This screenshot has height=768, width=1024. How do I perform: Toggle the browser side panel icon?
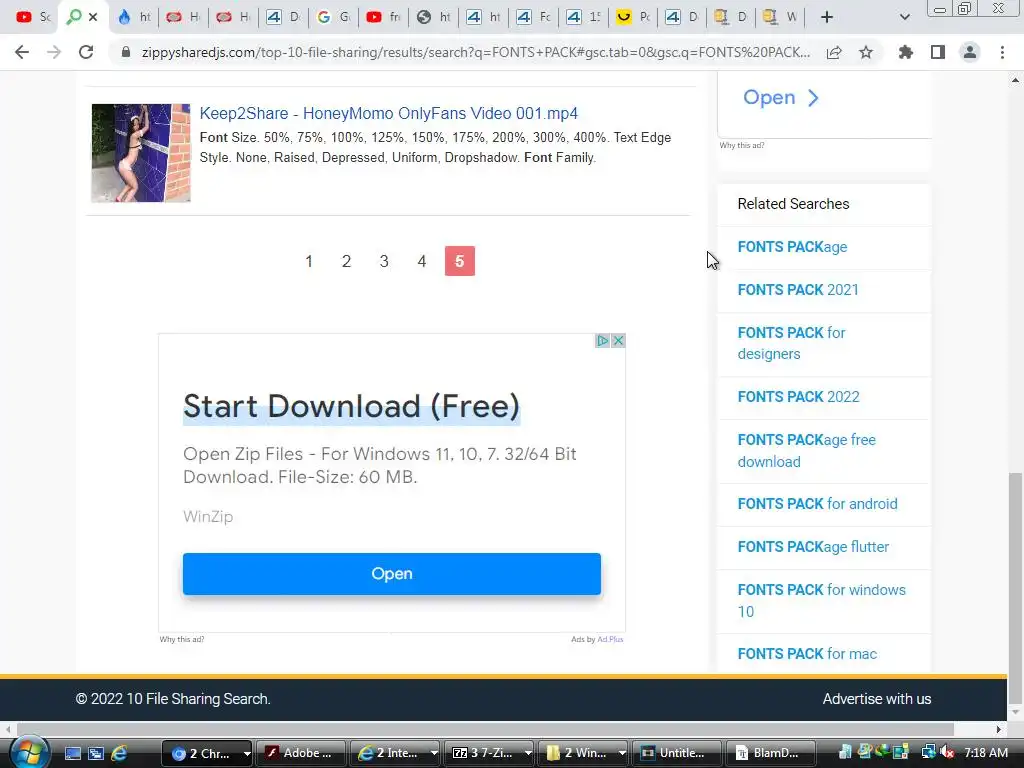(x=938, y=52)
